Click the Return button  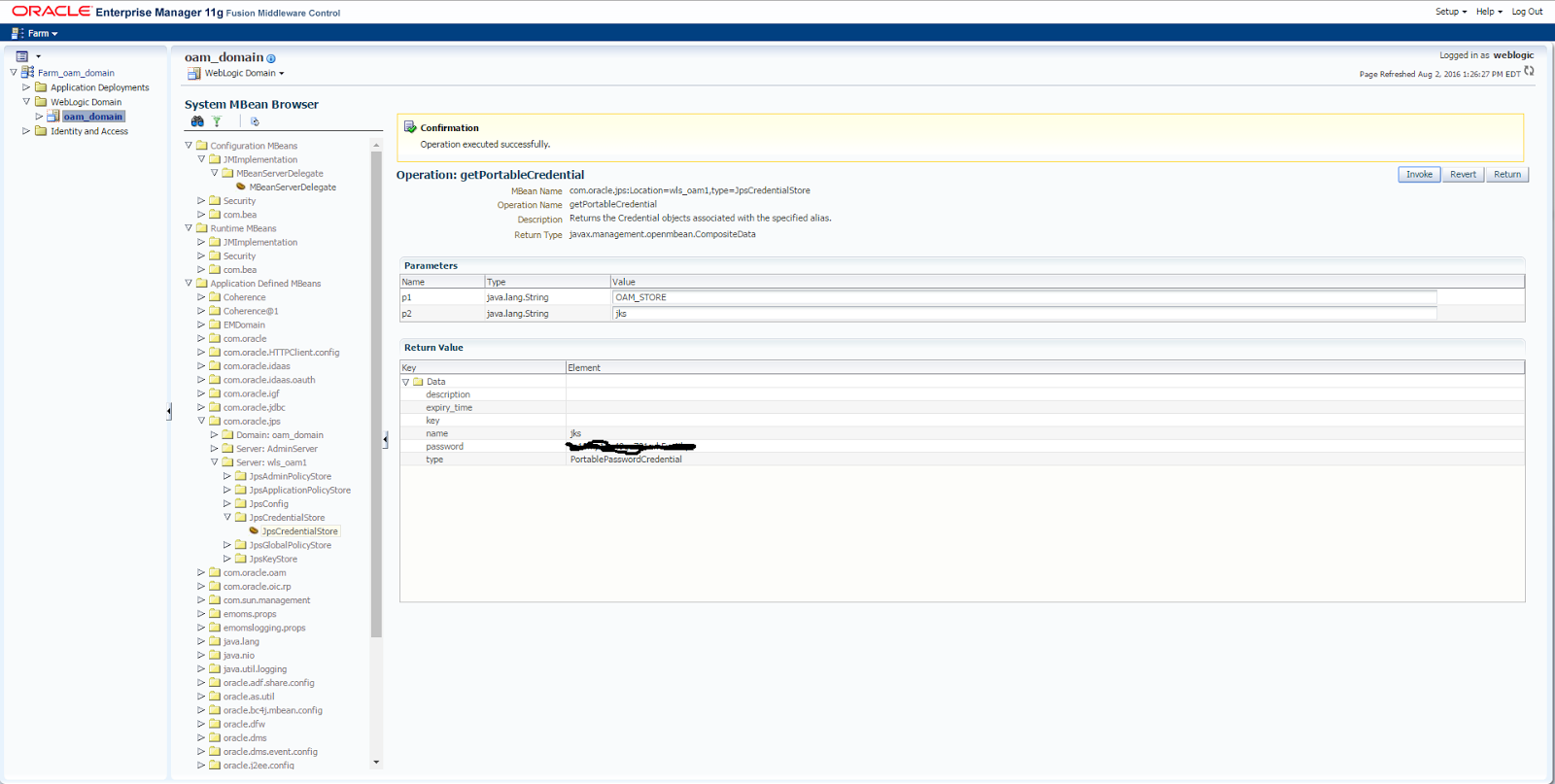click(1507, 175)
